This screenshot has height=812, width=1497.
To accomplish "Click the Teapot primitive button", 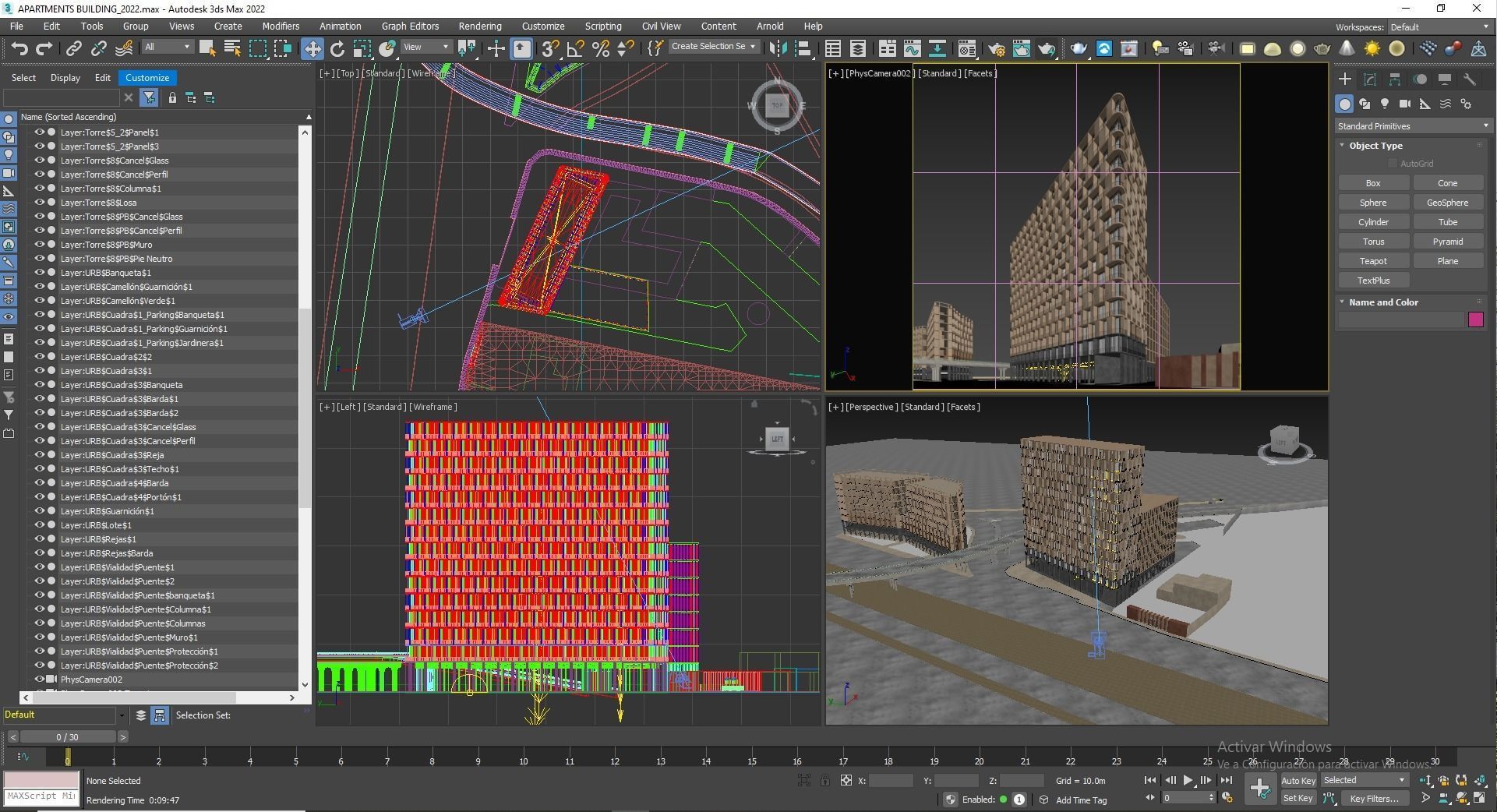I will tap(1373, 261).
